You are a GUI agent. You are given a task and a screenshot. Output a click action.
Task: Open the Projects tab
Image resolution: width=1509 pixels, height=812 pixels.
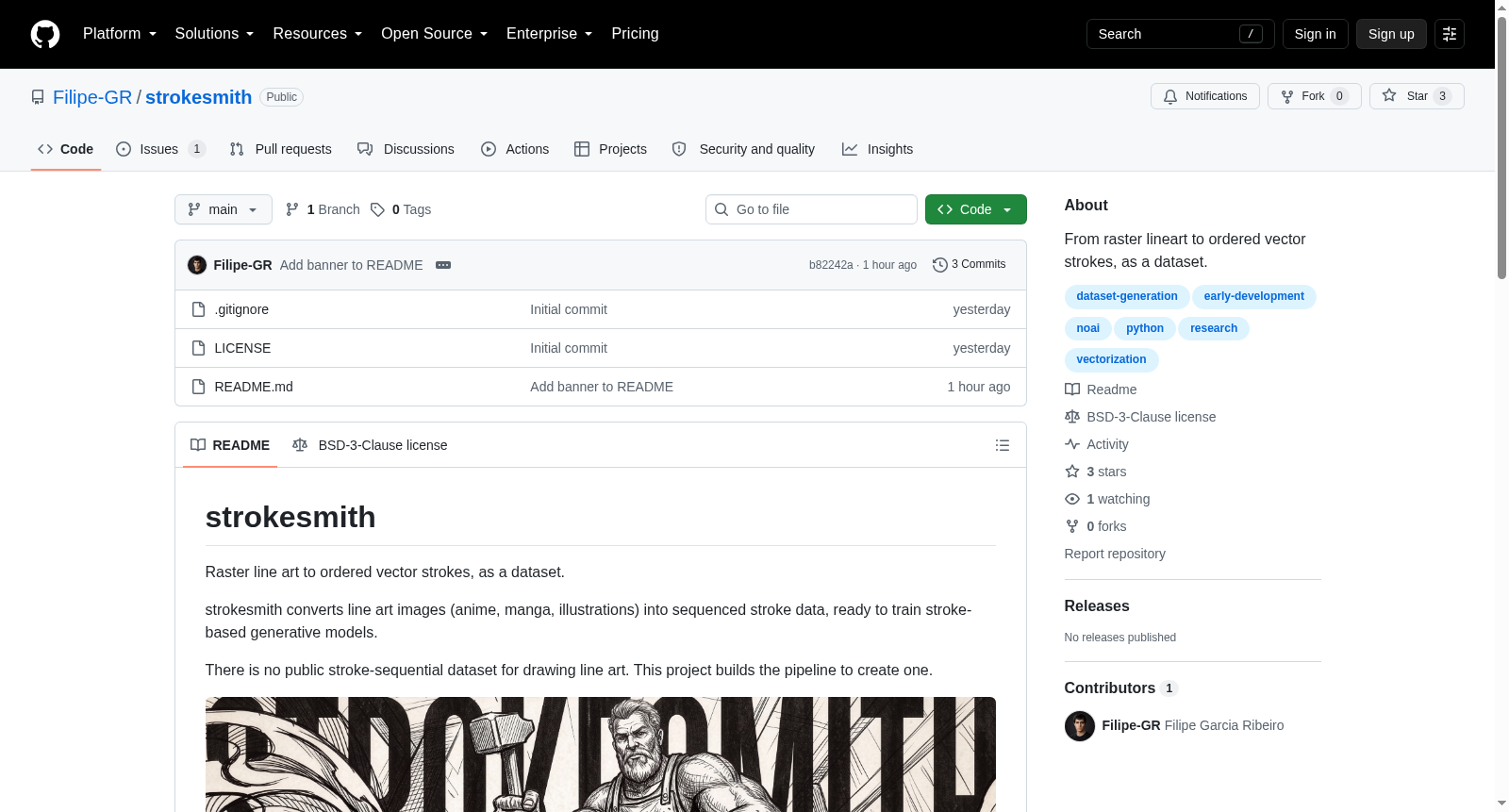(610, 149)
